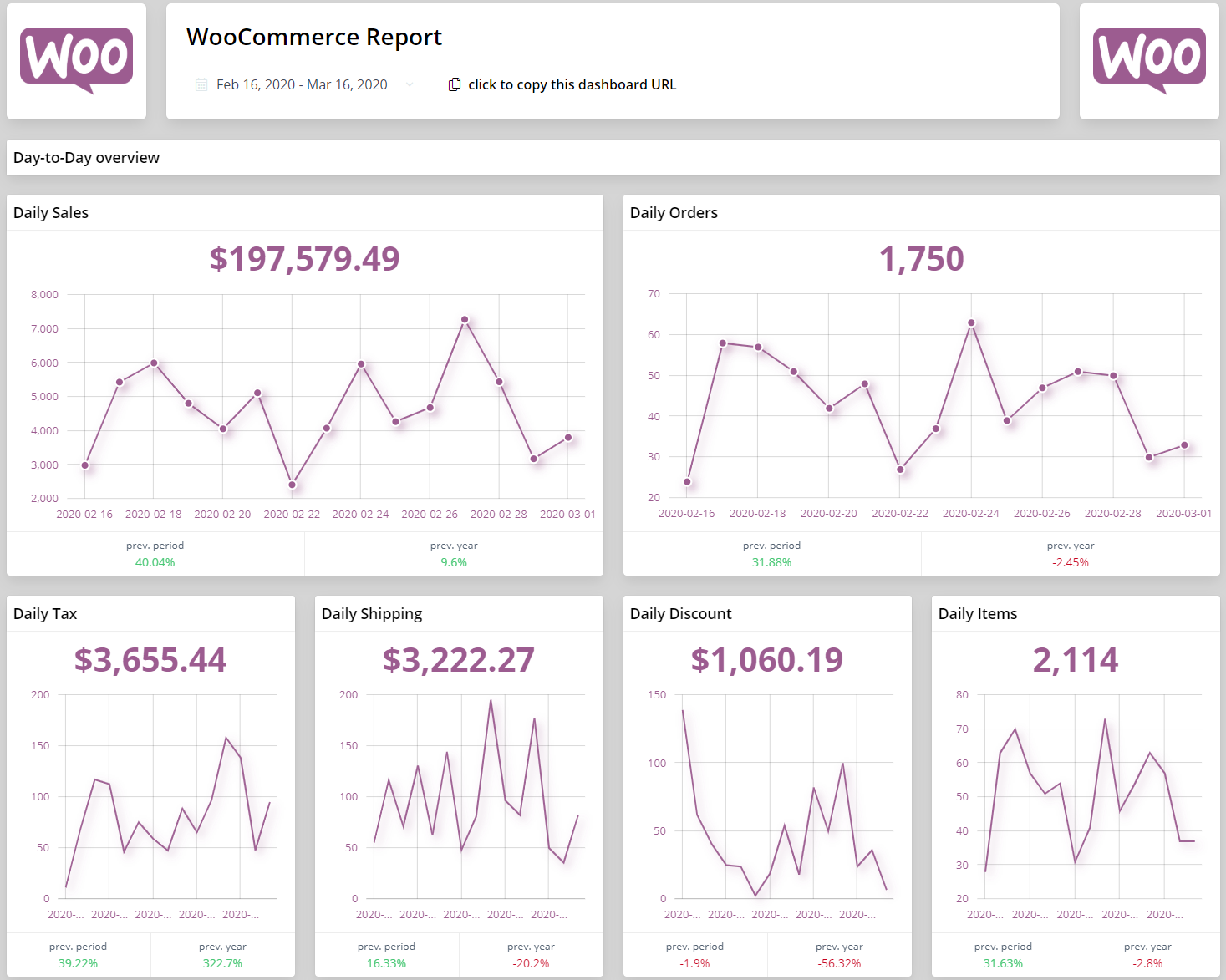The width and height of the screenshot is (1226, 980).
Task: Select the Daily Orders peak point at 2020-02-24
Action: click(971, 322)
